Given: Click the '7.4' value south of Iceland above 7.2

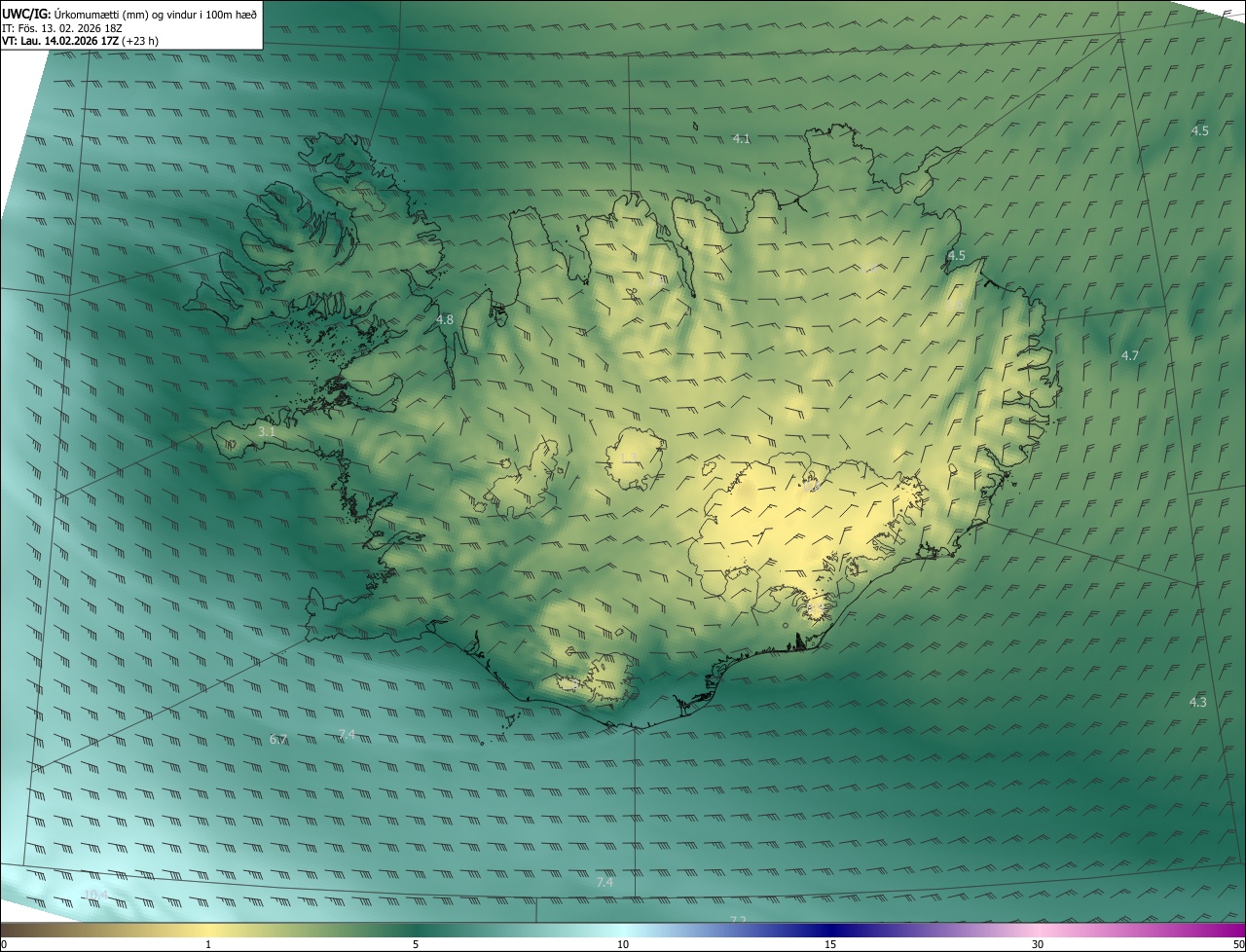Looking at the screenshot, I should pos(605,883).
